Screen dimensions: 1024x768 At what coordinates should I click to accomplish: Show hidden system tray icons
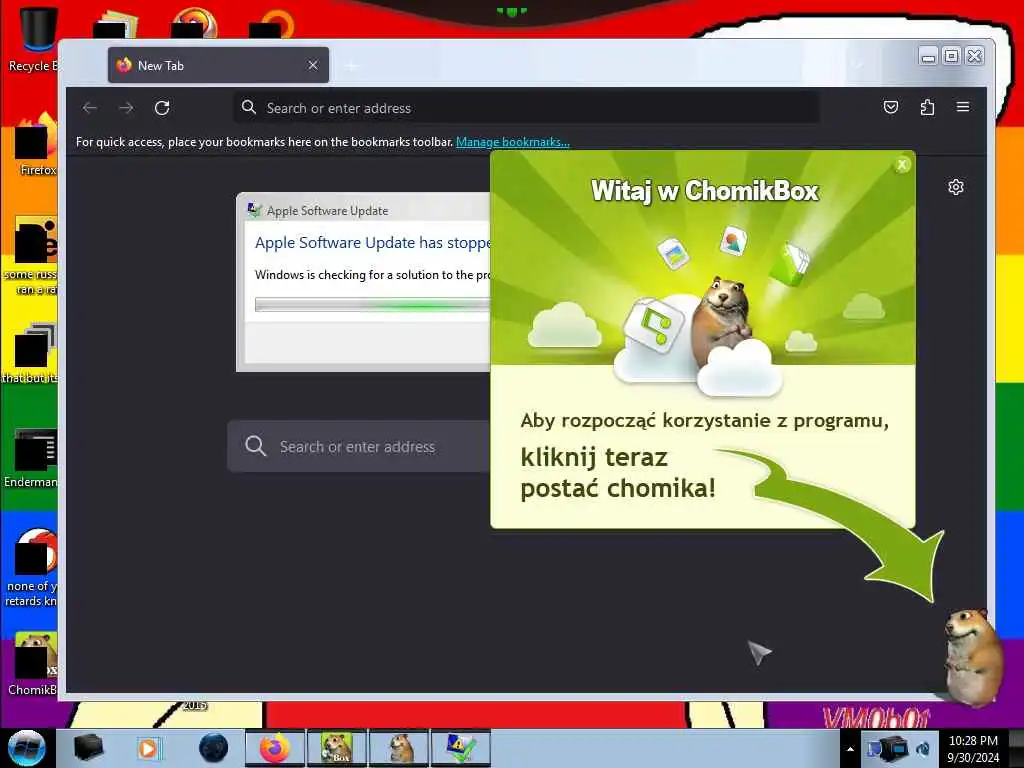(850, 749)
